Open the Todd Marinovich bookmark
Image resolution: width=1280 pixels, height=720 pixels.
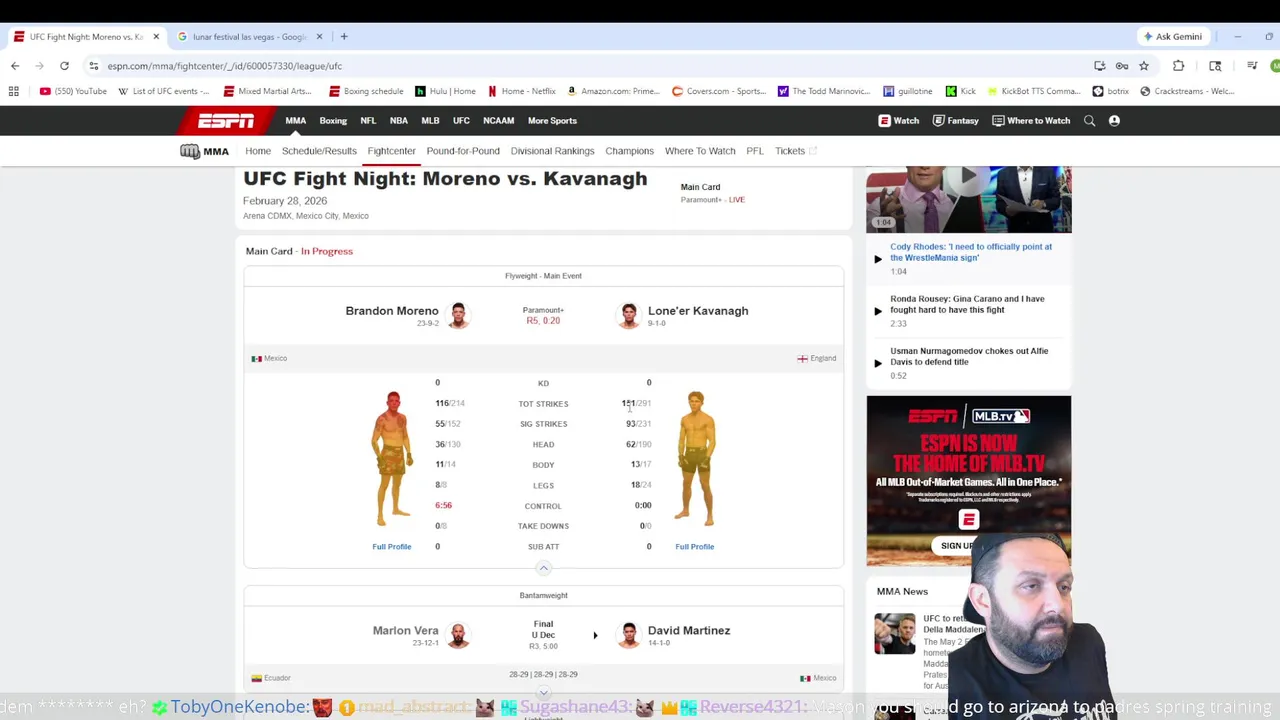click(x=824, y=91)
